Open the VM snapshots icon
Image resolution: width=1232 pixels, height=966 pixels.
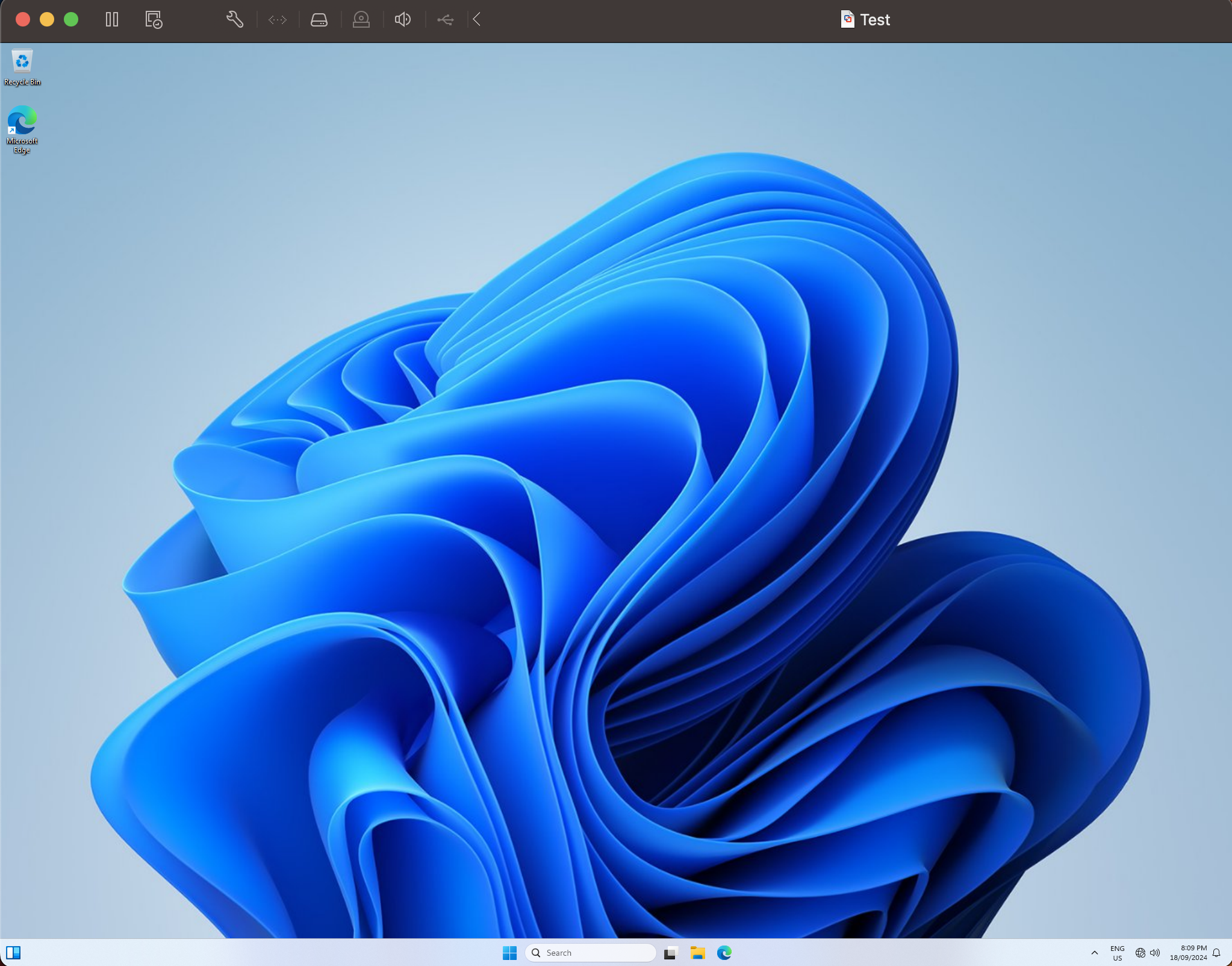point(154,20)
